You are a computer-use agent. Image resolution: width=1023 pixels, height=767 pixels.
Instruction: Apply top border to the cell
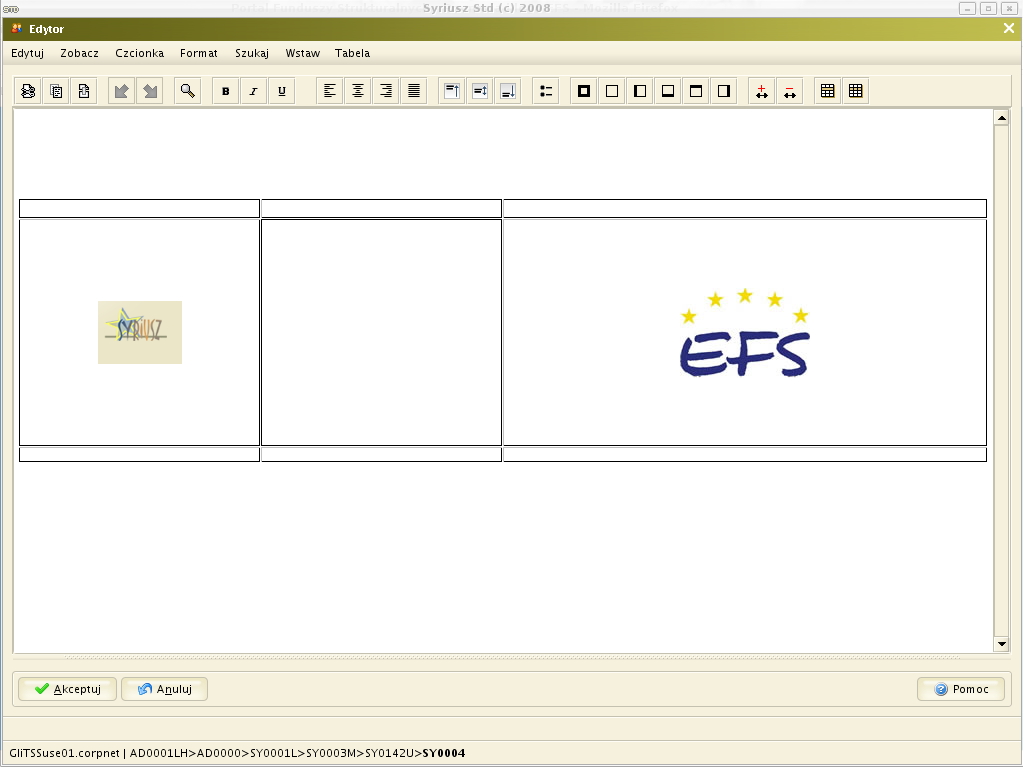[x=696, y=91]
